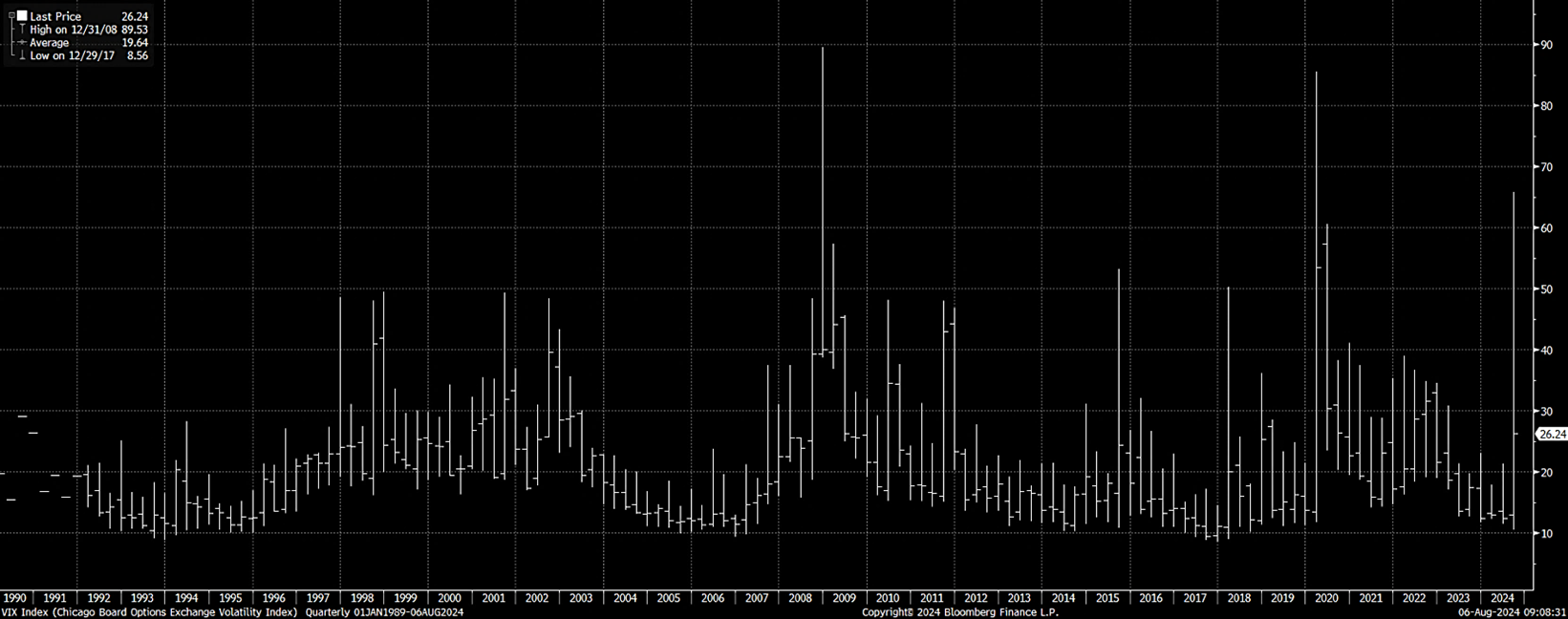
Task: Click the white Last Price color swatch
Action: tap(22, 16)
